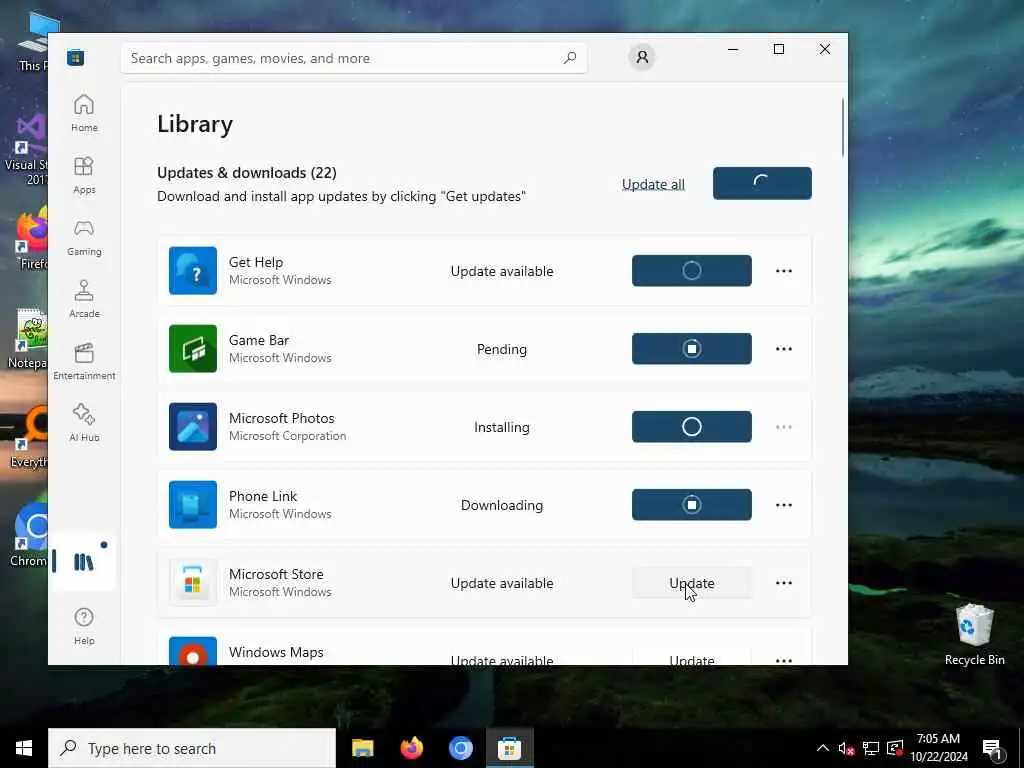This screenshot has height=768, width=1024.
Task: Select the Library icon in the sidebar
Action: coord(84,562)
